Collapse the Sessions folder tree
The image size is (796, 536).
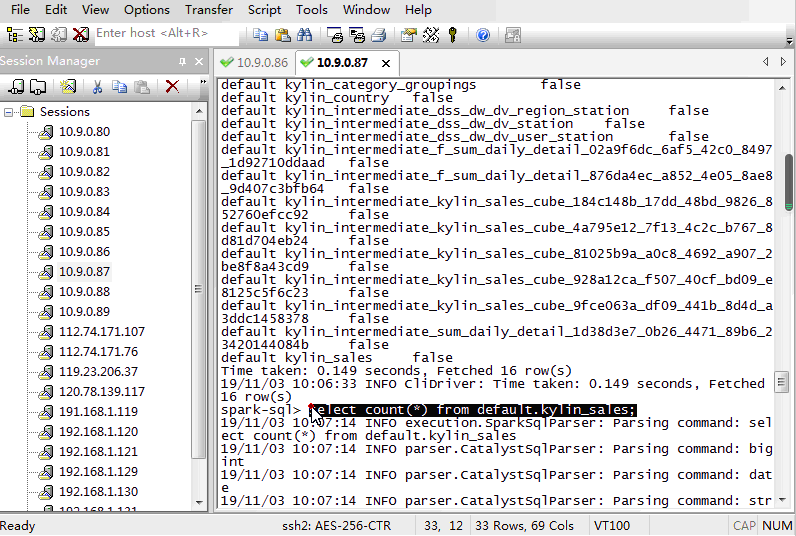coord(9,112)
